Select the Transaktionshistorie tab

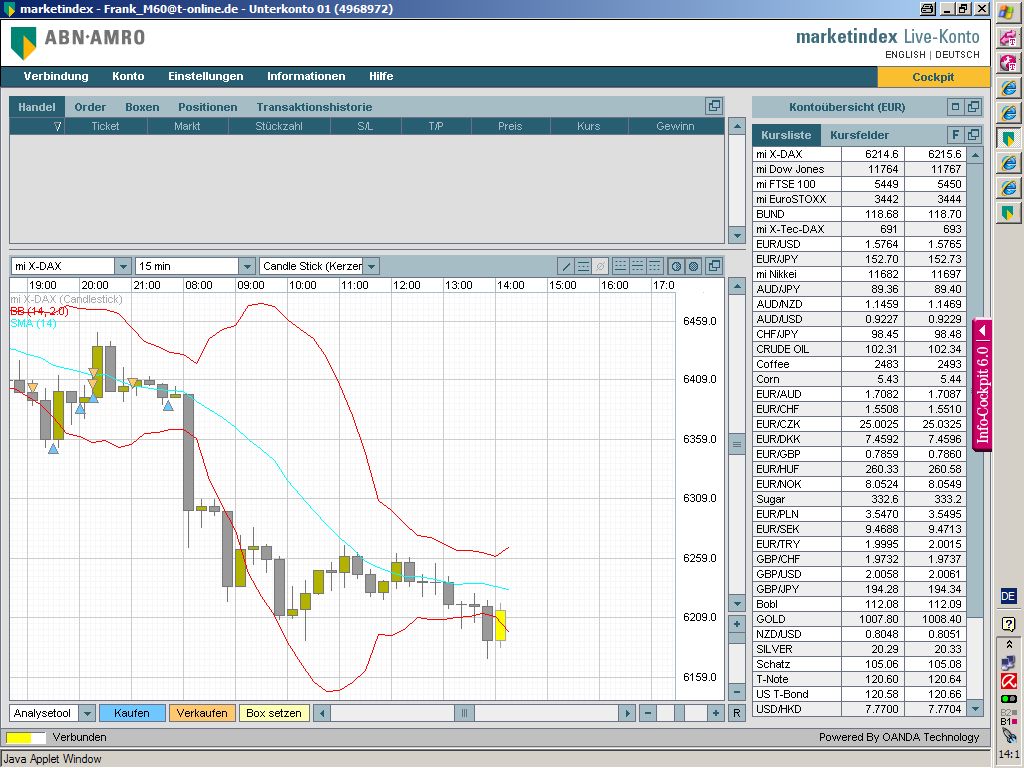coord(314,107)
